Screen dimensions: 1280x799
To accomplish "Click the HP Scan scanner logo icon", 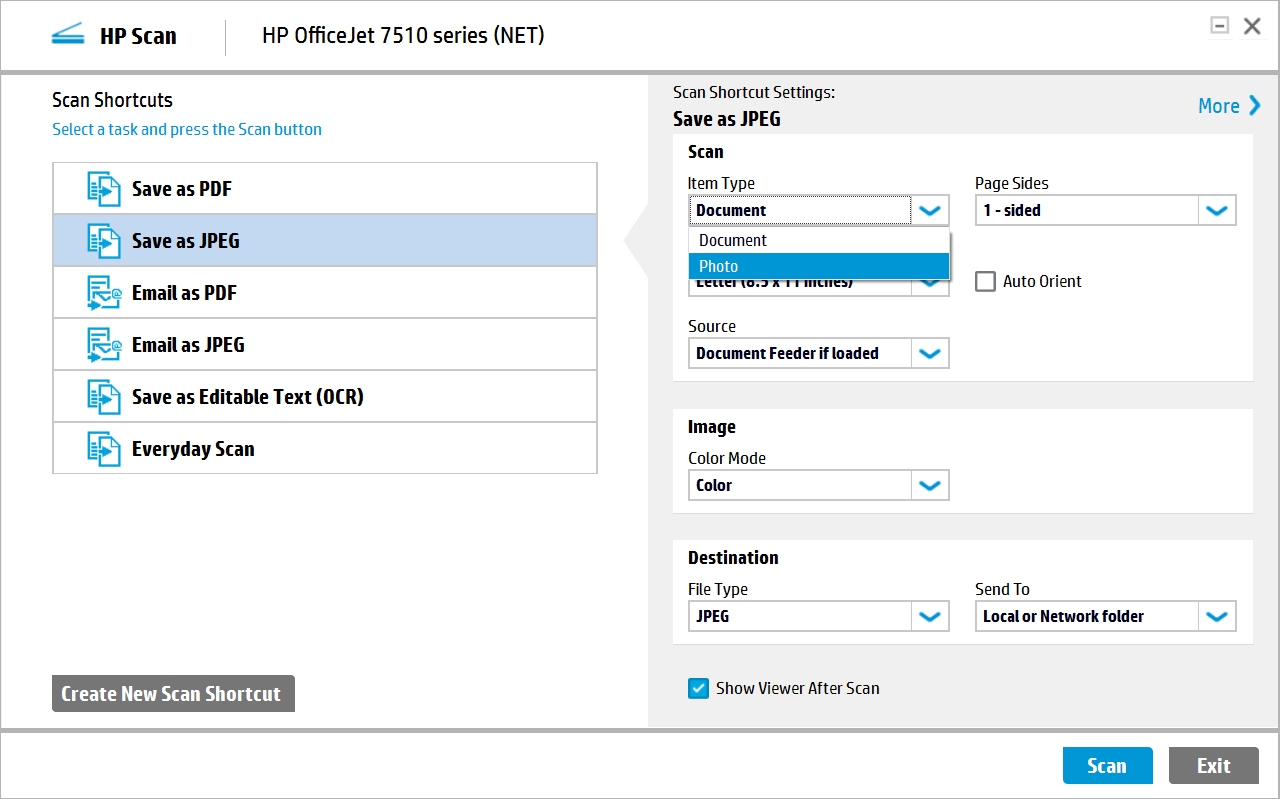I will [x=68, y=36].
